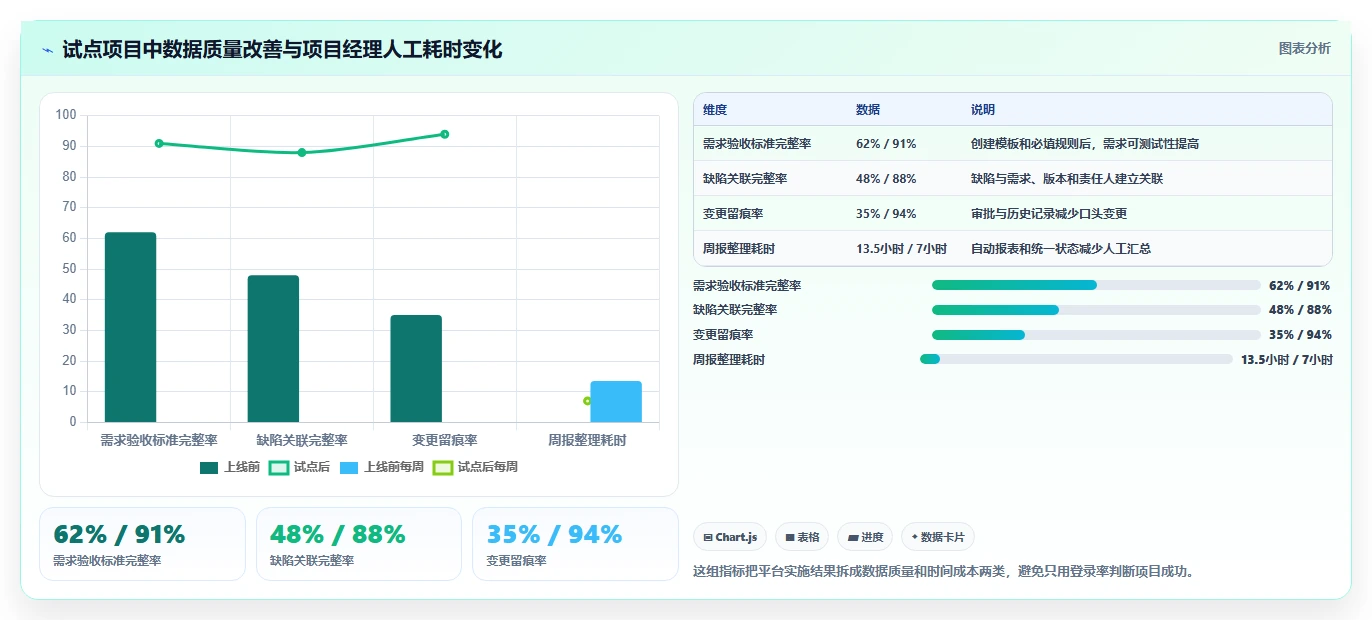Click the 表格 tag chip
The width and height of the screenshot is (1372, 620).
click(803, 537)
